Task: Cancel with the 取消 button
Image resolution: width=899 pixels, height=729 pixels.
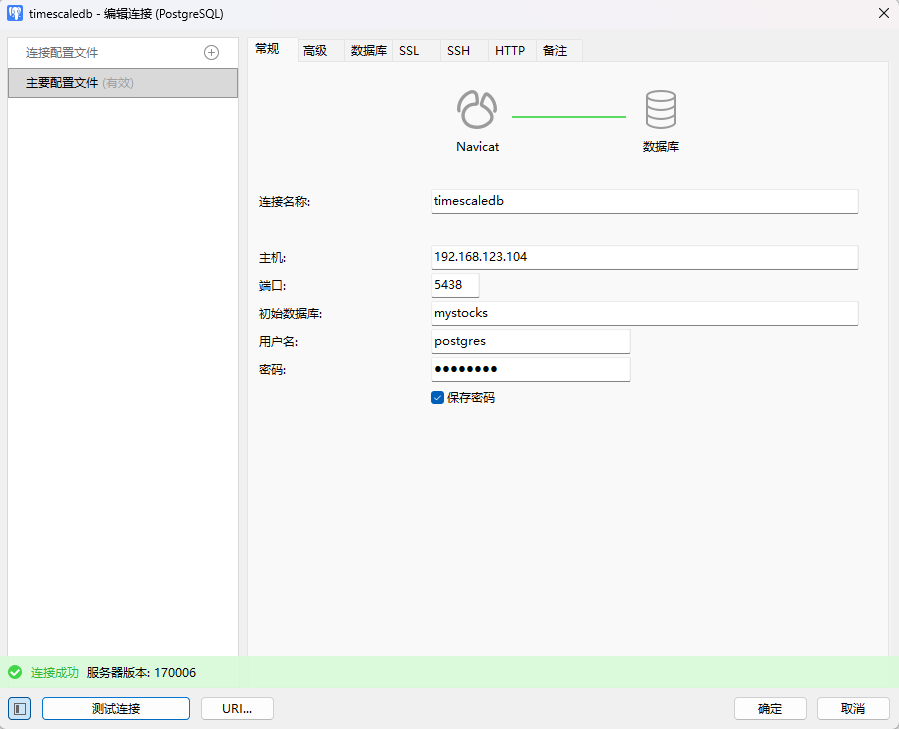Action: pos(853,708)
